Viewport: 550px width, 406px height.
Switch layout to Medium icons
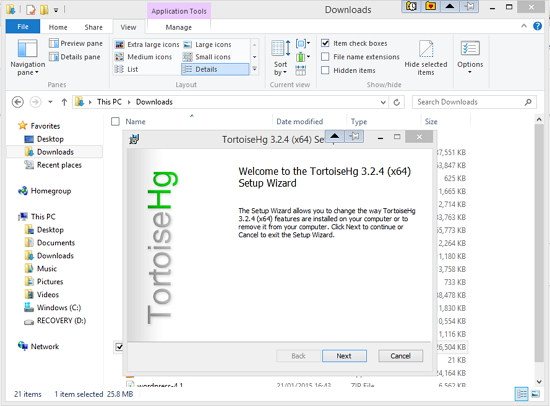point(143,57)
